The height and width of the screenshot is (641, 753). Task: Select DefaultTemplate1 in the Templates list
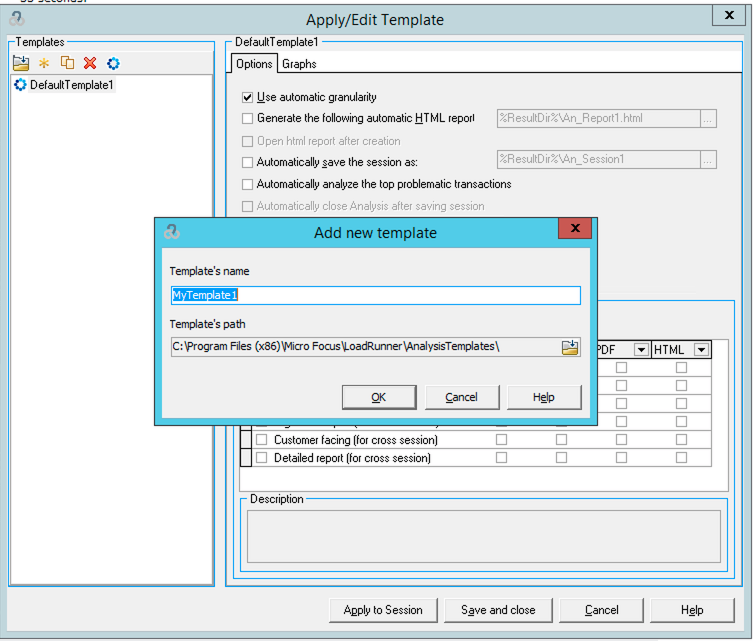tap(71, 85)
